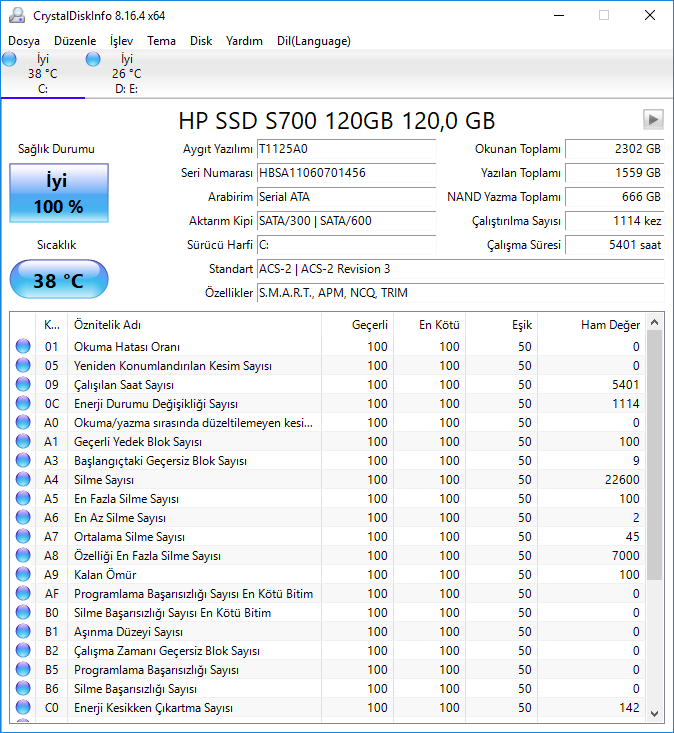
Task: Click the status orb for attribute B5
Action: [23, 669]
